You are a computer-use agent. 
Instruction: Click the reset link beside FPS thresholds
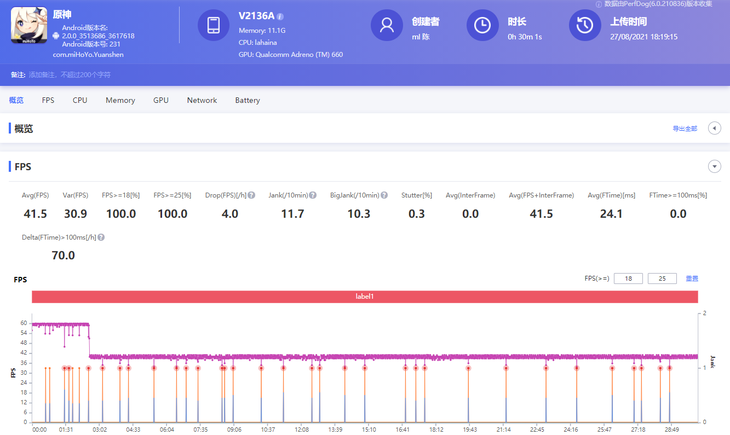691,279
